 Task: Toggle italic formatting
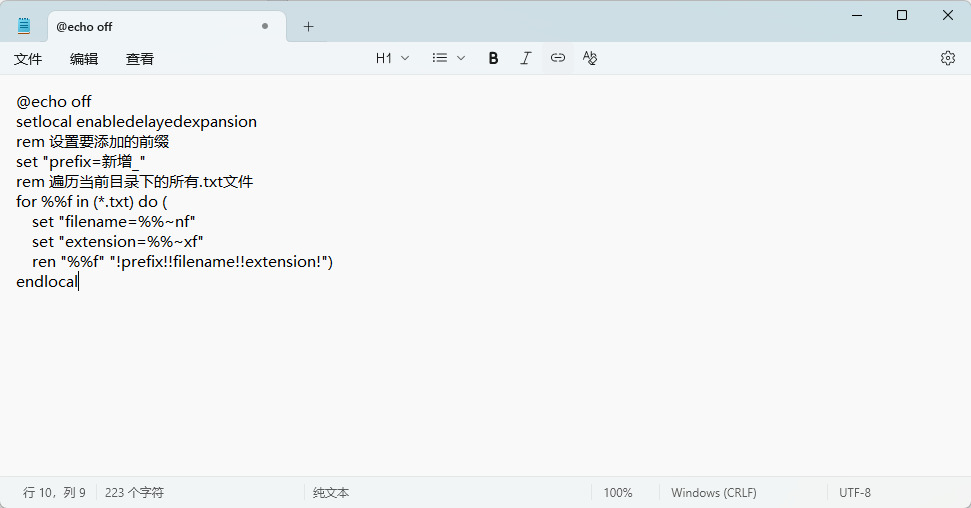tap(525, 58)
